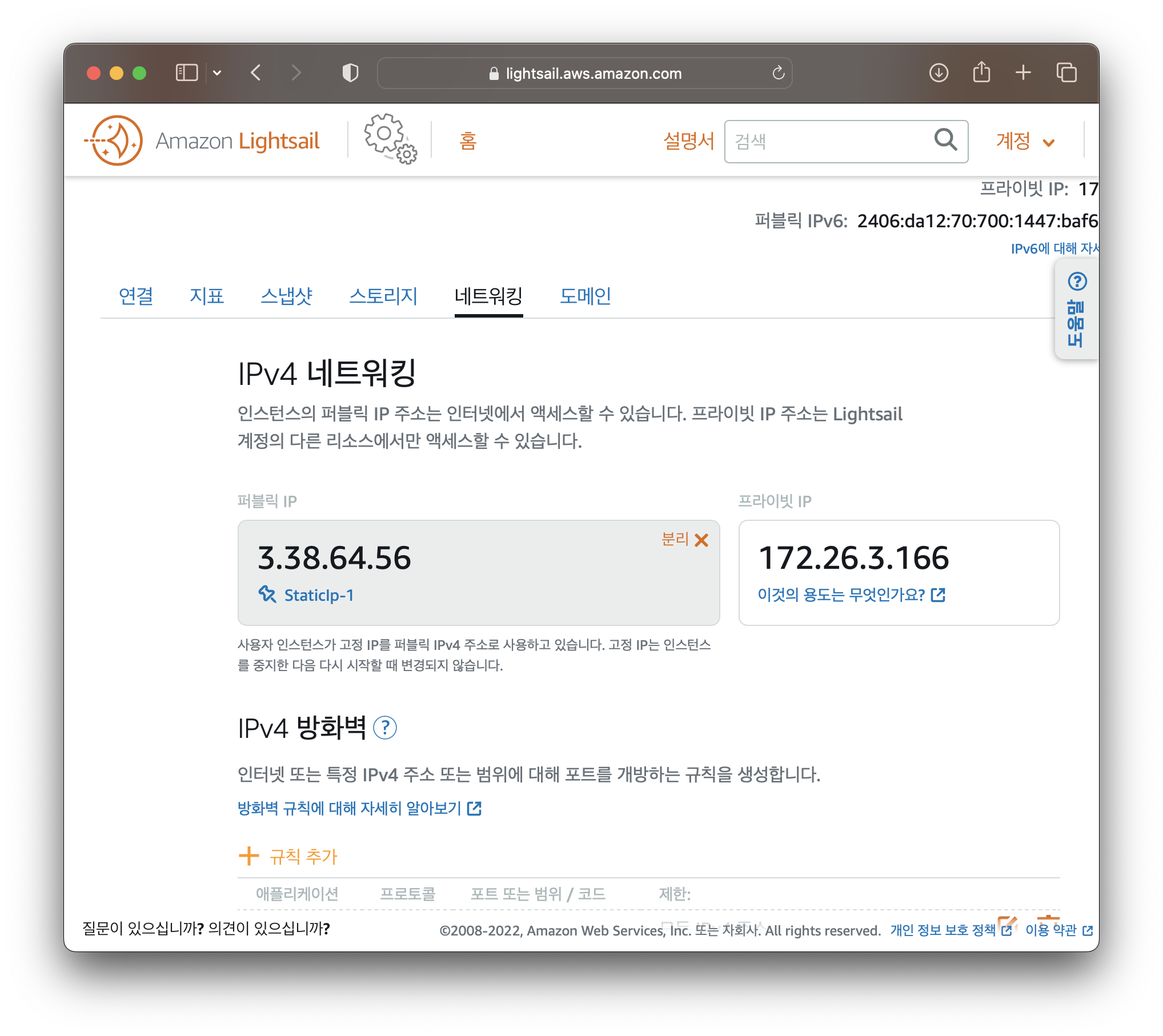Open Safari downloads icon

coord(939,73)
